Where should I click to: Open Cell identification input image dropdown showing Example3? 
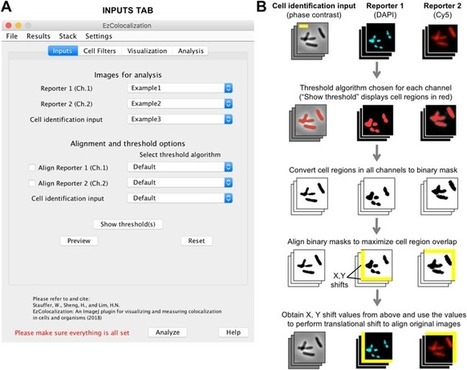point(180,119)
